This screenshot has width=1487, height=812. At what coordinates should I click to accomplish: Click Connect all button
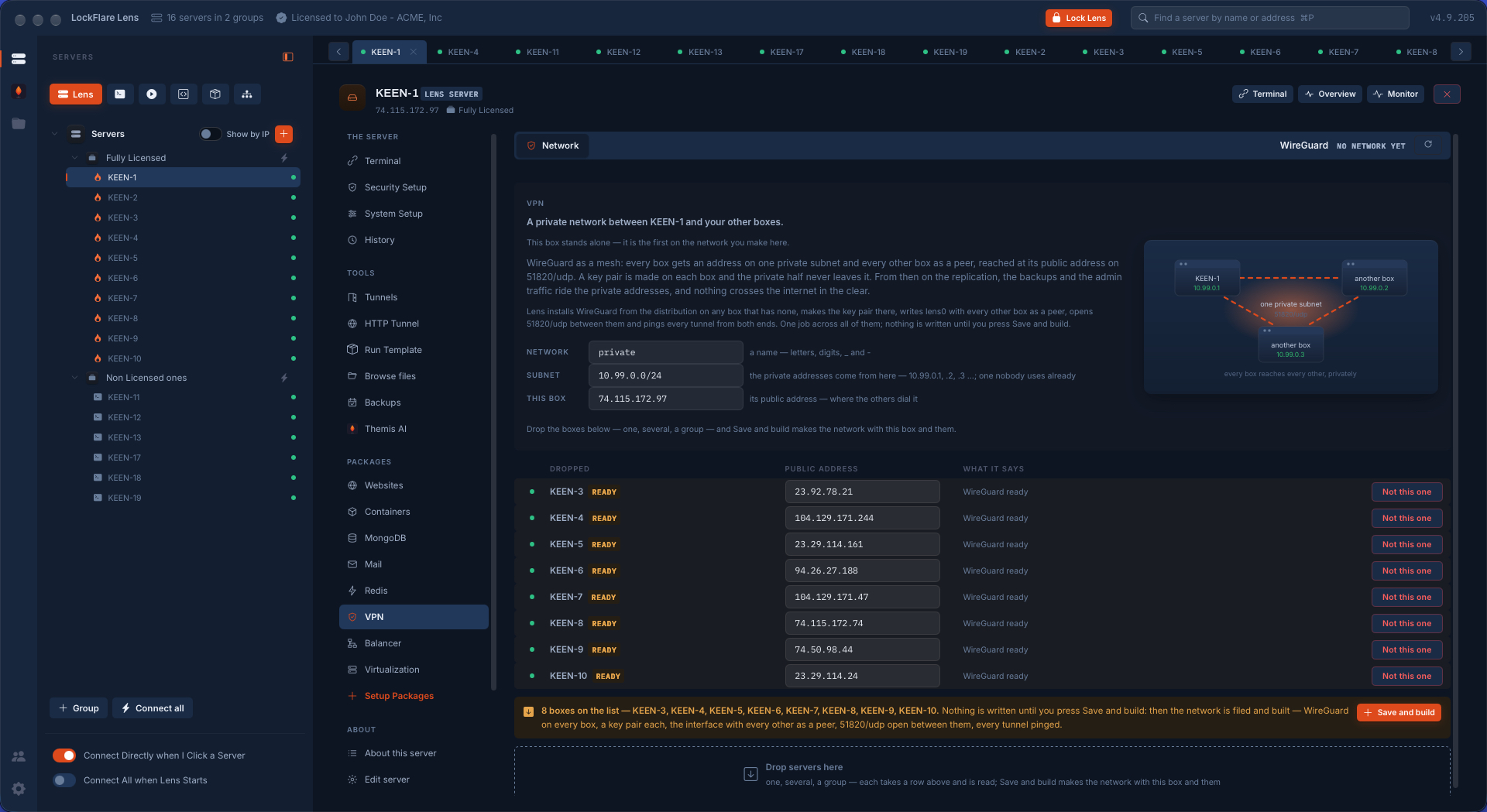[x=153, y=708]
